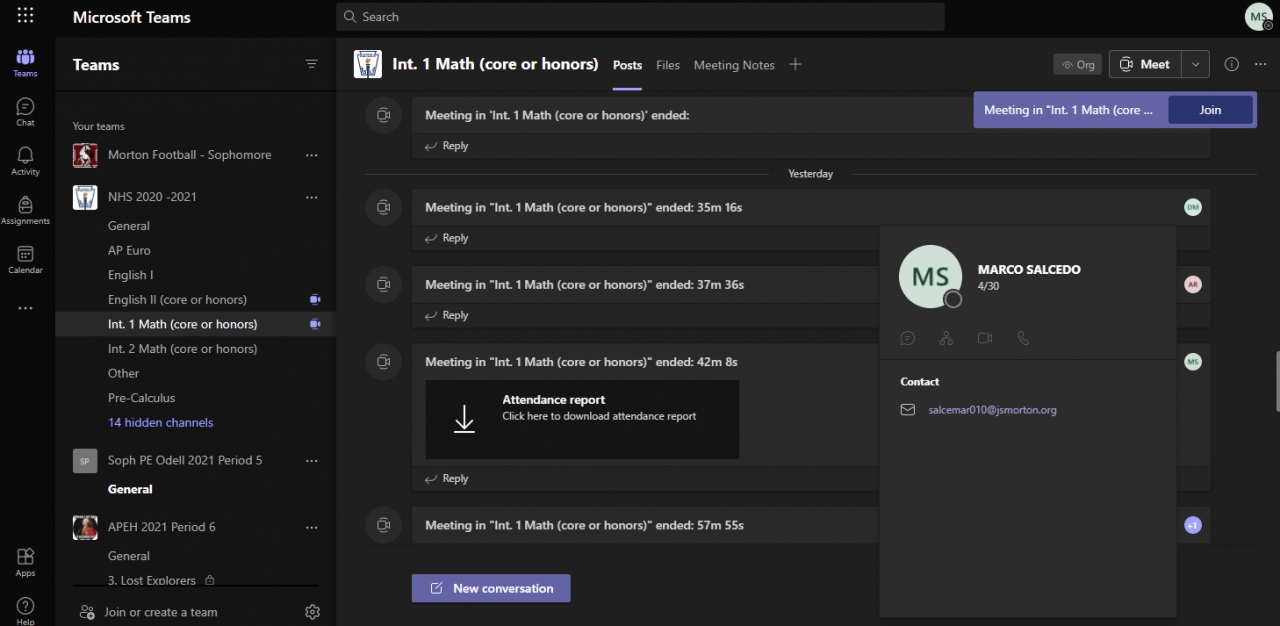Image resolution: width=1280 pixels, height=626 pixels.
Task: Open English II (core or honors) channel
Action: [177, 300]
